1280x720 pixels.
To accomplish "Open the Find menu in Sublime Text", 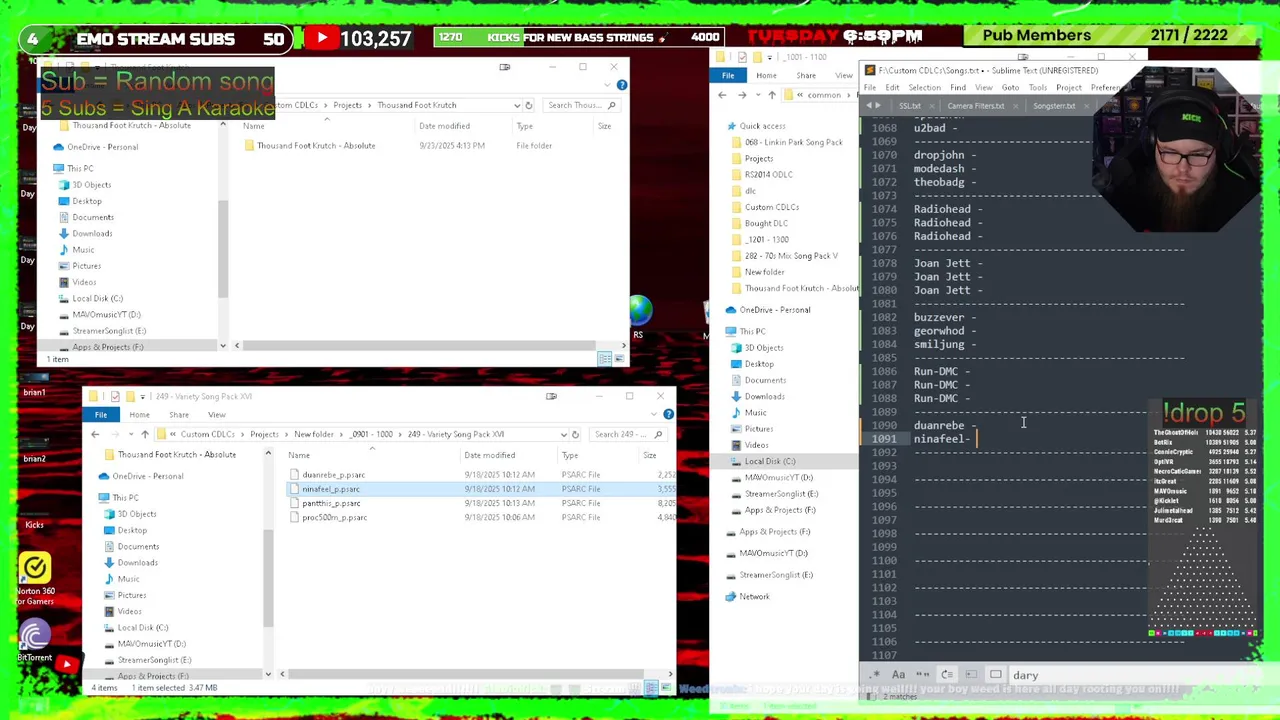I will 958,87.
